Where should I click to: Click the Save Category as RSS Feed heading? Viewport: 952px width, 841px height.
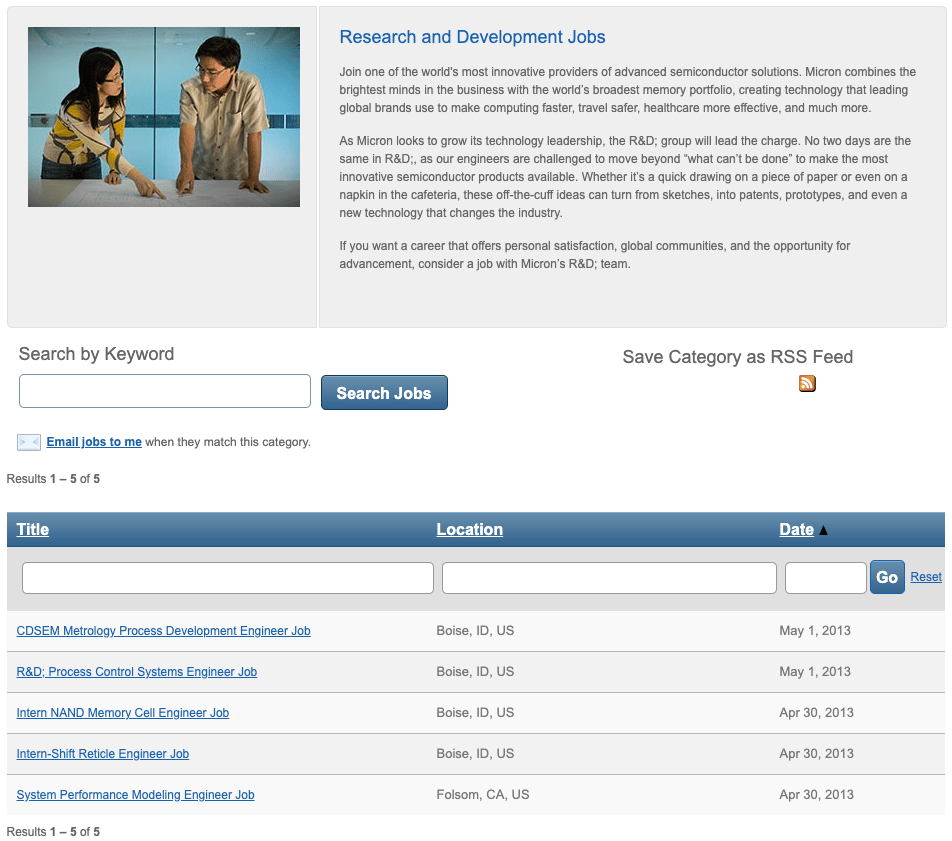pos(738,357)
